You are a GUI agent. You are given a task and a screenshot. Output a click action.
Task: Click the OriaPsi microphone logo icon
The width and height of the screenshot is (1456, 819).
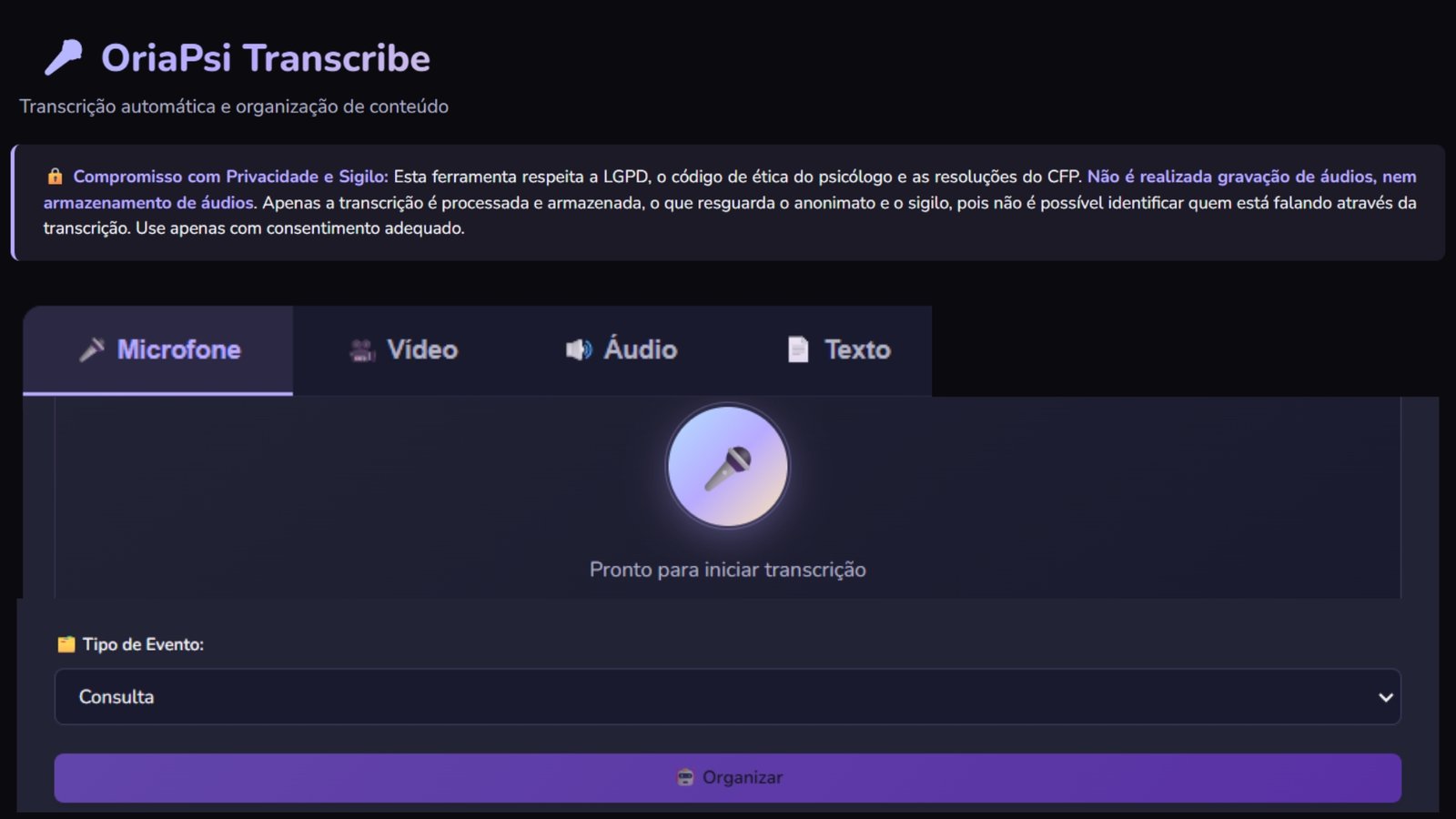coord(64,57)
